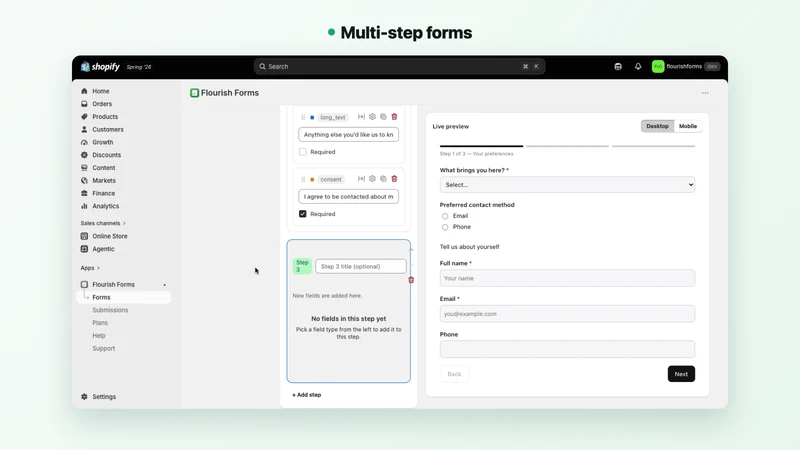Select the Email radio option
Viewport: 800px width, 450px height.
tap(445, 216)
